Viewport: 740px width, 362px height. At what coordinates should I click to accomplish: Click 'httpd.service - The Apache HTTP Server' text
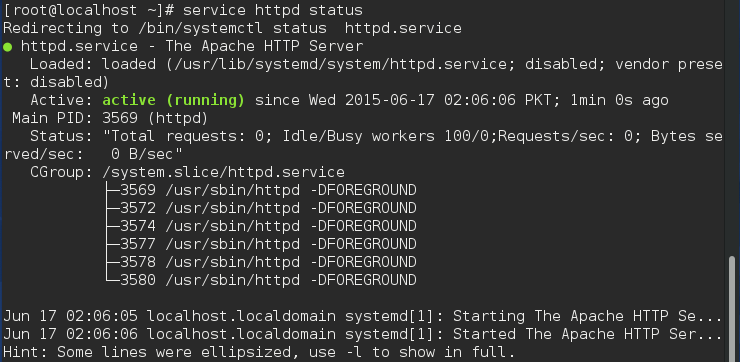192,46
